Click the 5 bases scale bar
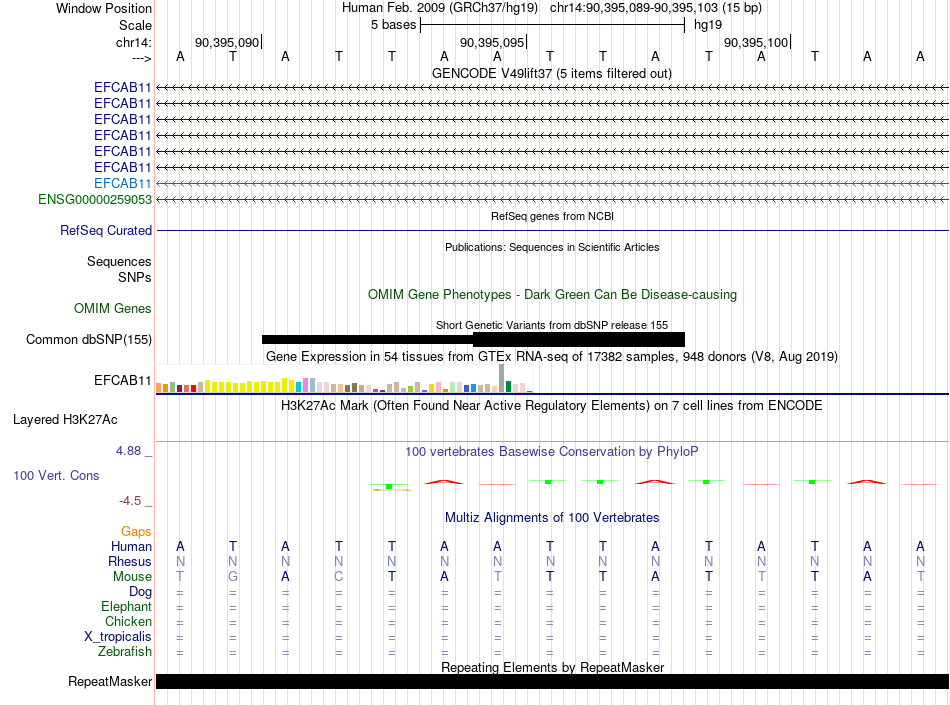The height and width of the screenshot is (705, 950). point(553,25)
